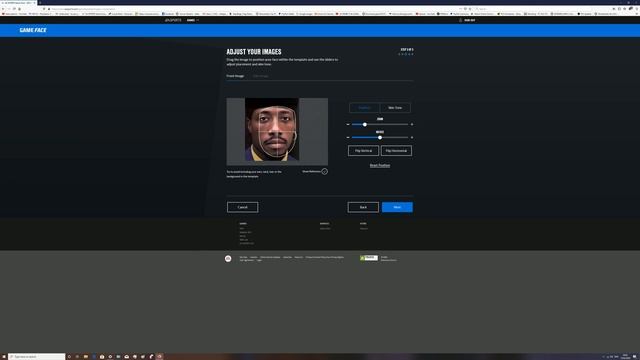Click Flip Vertical button

(x=363, y=151)
